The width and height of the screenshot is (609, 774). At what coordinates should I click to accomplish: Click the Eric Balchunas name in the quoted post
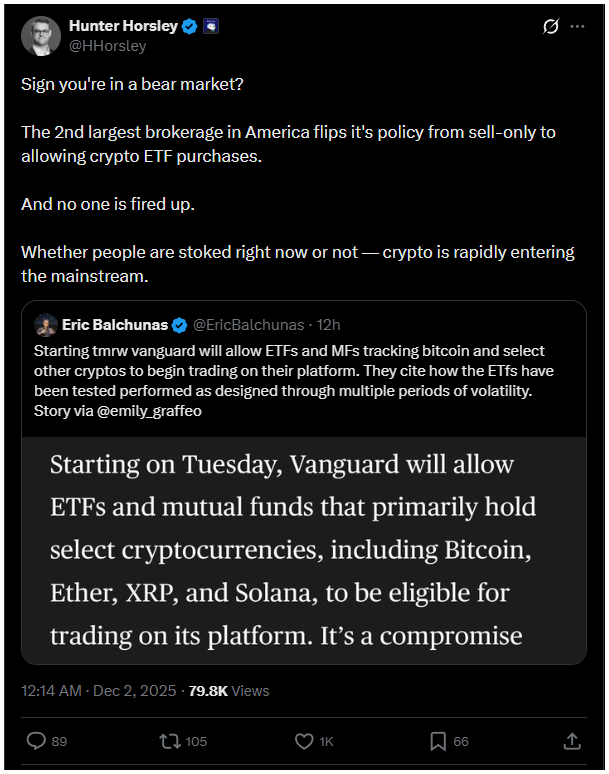[114, 325]
